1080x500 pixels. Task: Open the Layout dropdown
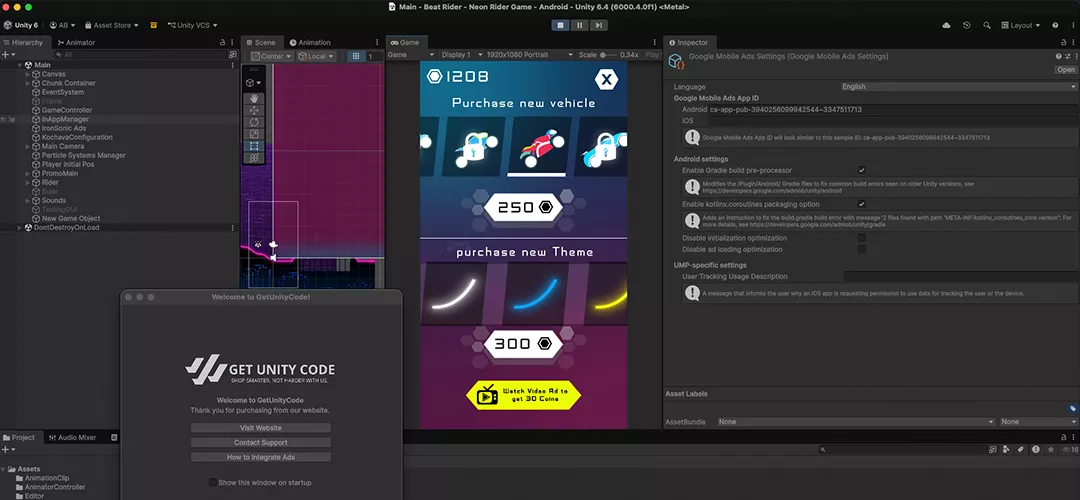(1021, 25)
